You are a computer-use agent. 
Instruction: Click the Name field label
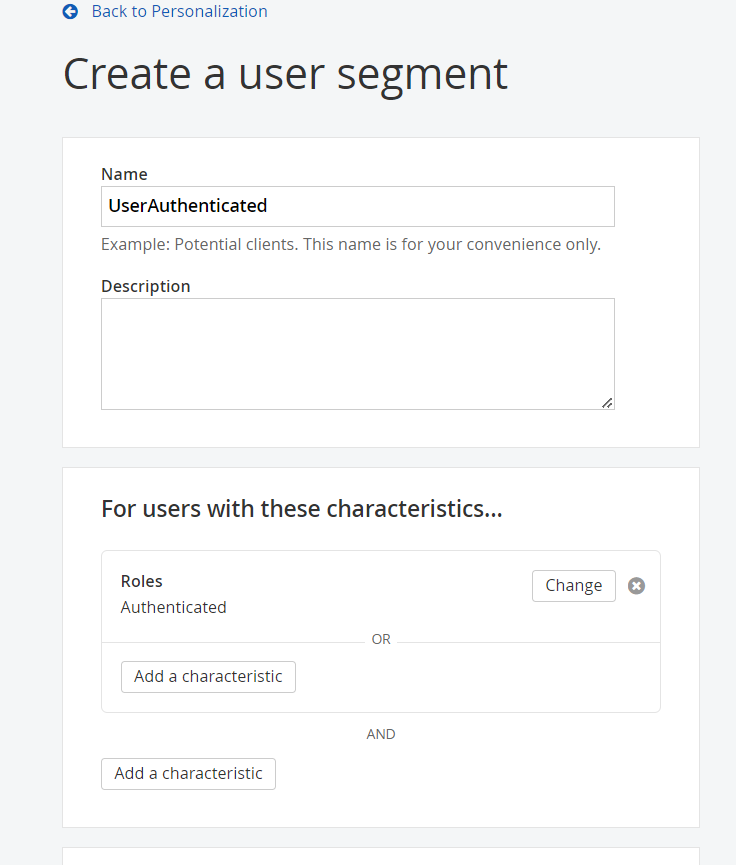click(x=124, y=174)
